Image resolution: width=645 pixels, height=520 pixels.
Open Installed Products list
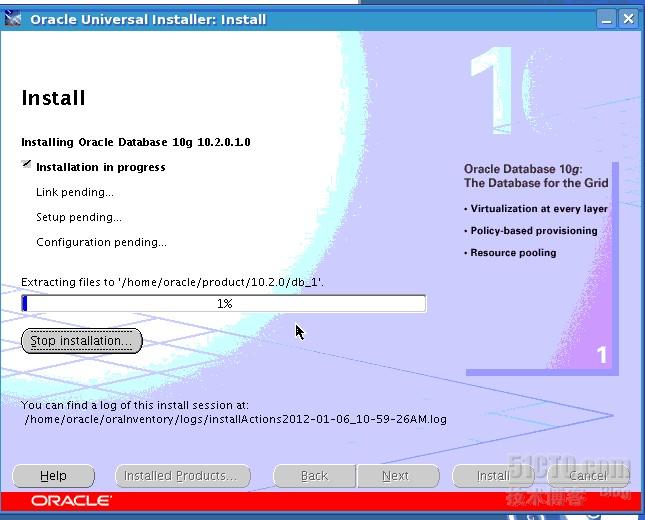(x=183, y=476)
